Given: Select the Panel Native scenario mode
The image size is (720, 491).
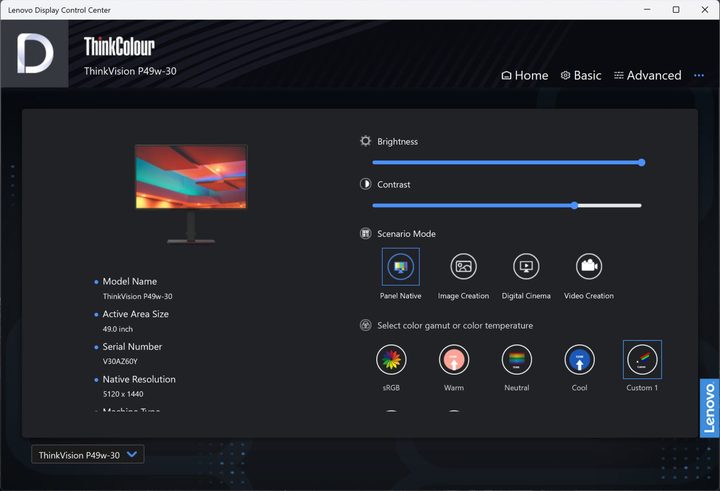Looking at the screenshot, I should (400, 266).
